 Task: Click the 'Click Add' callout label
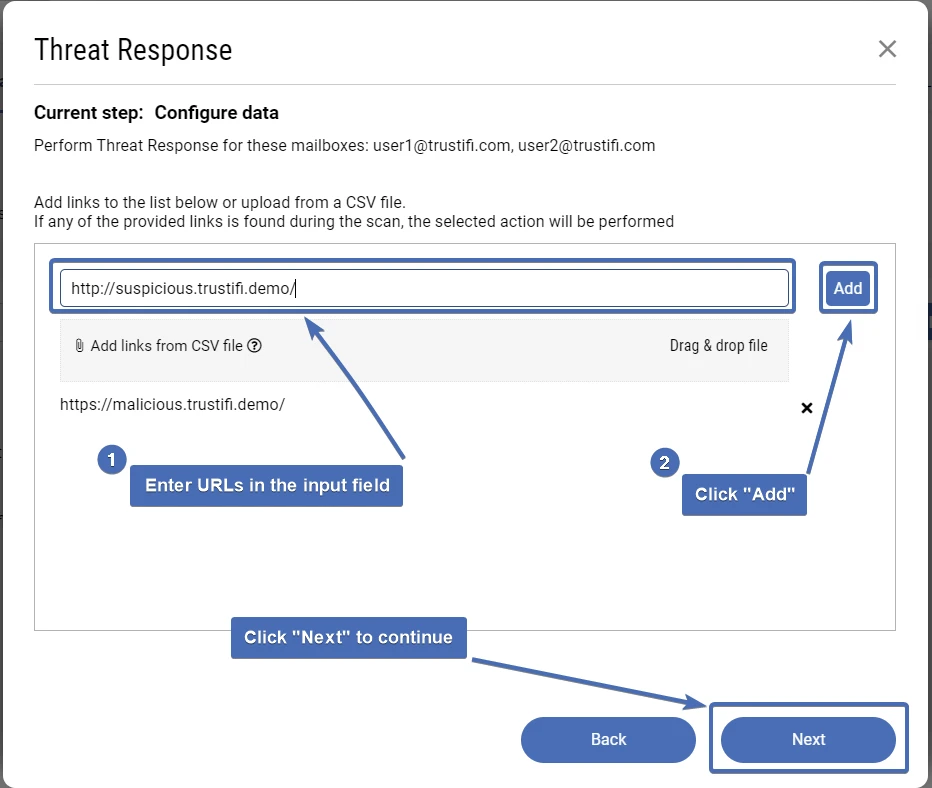pyautogui.click(x=744, y=494)
